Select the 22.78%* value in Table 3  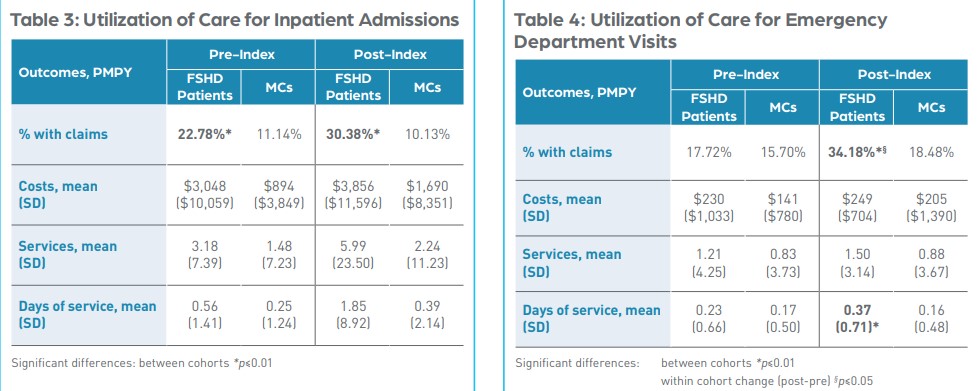coord(205,134)
